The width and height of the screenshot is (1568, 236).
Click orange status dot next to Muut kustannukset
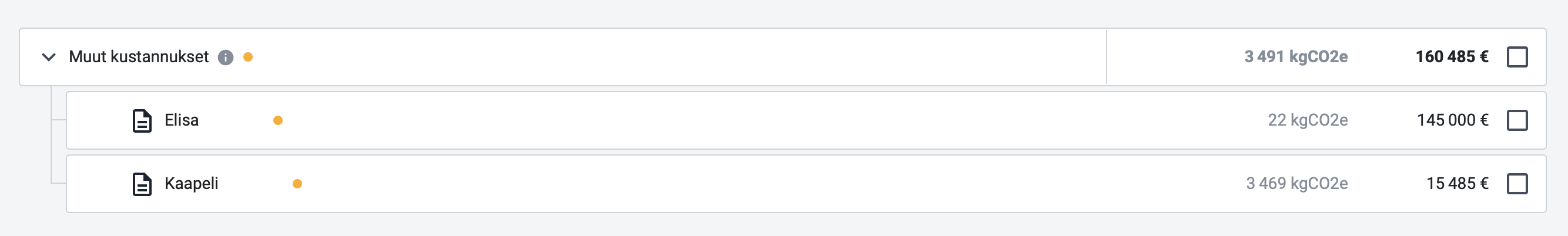point(248,57)
